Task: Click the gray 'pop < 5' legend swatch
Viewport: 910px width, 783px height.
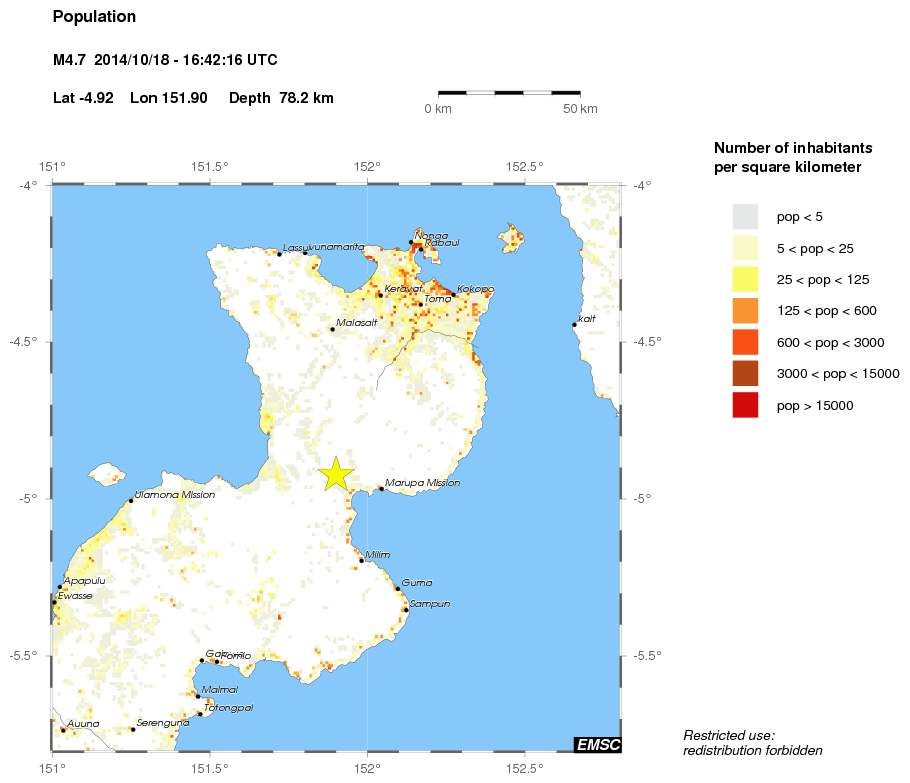Action: (x=745, y=216)
